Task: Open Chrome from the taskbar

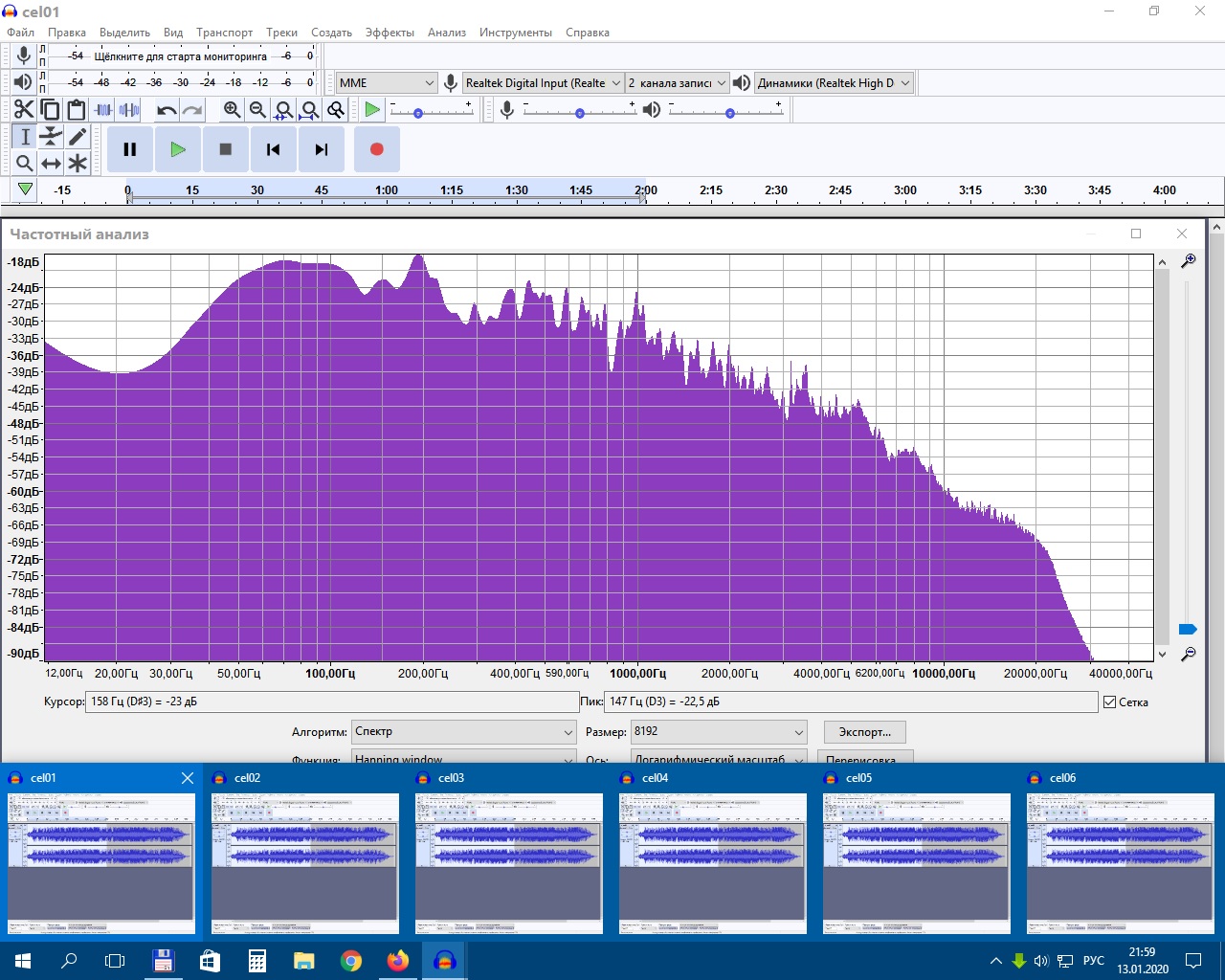Action: pos(351,961)
